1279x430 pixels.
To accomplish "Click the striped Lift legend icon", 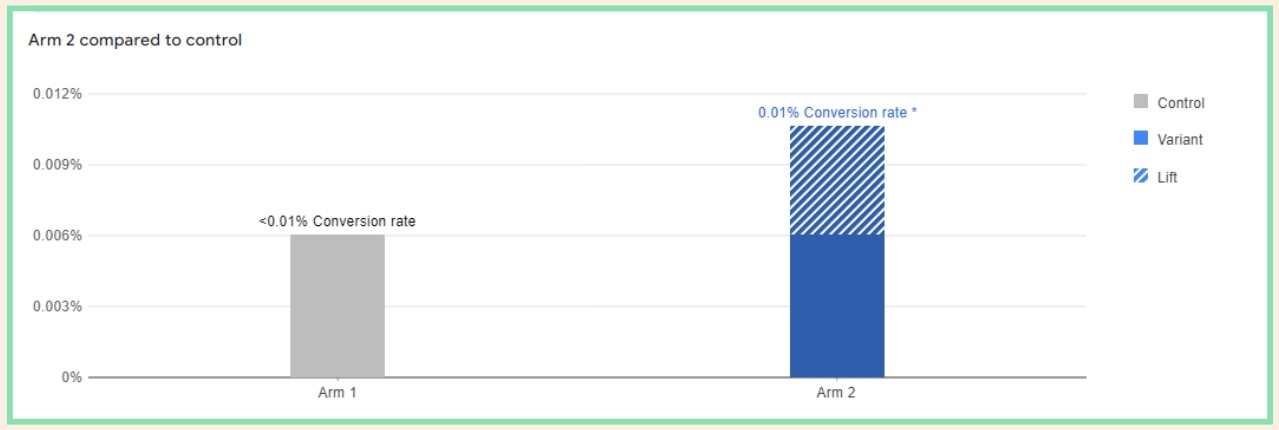I will point(1140,176).
